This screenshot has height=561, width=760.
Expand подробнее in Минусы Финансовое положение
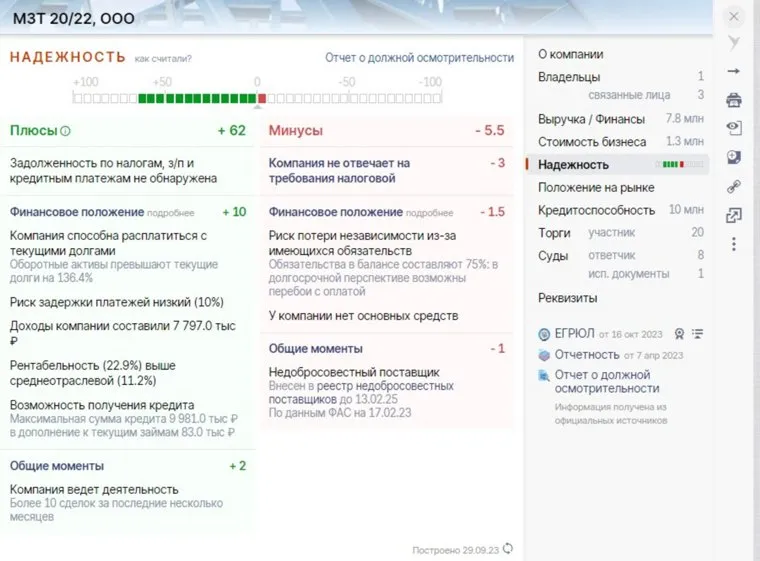(430, 213)
